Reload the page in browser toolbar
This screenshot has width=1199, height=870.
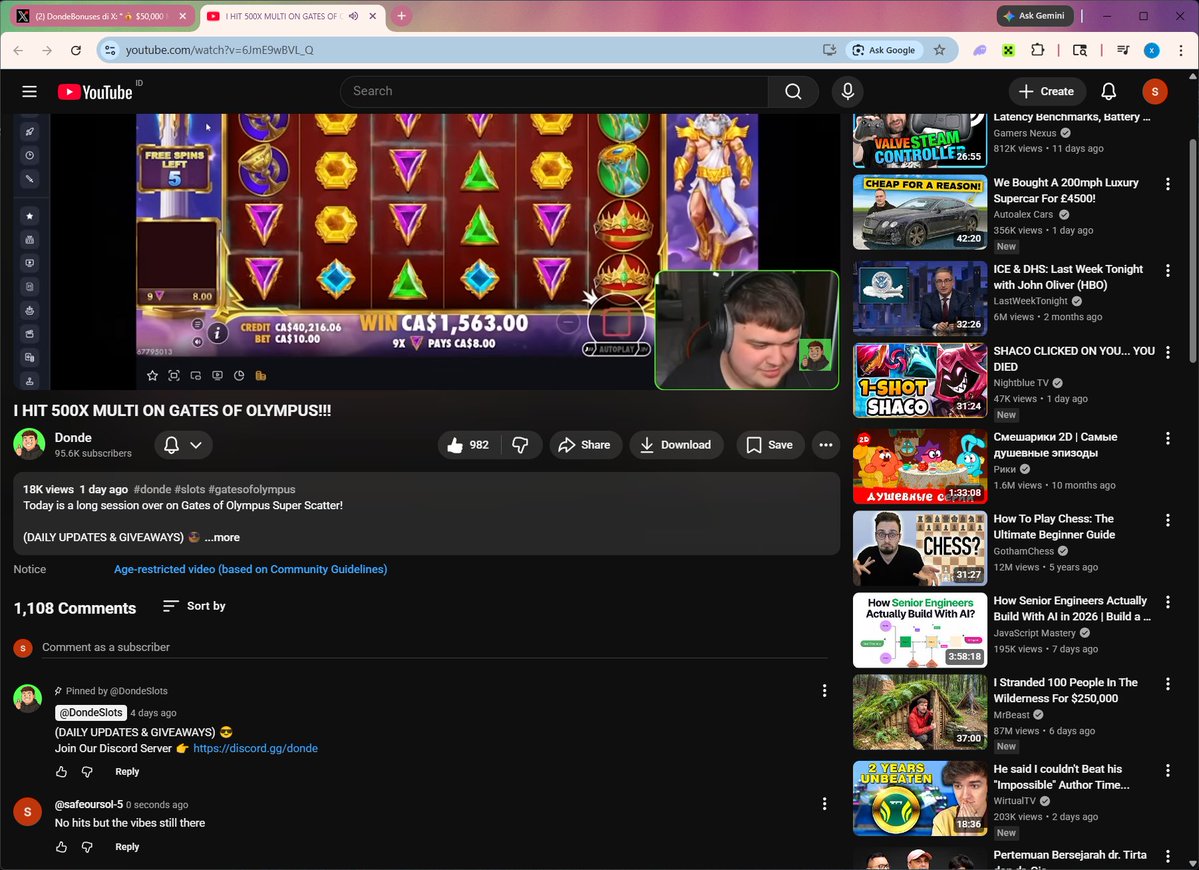coord(76,50)
